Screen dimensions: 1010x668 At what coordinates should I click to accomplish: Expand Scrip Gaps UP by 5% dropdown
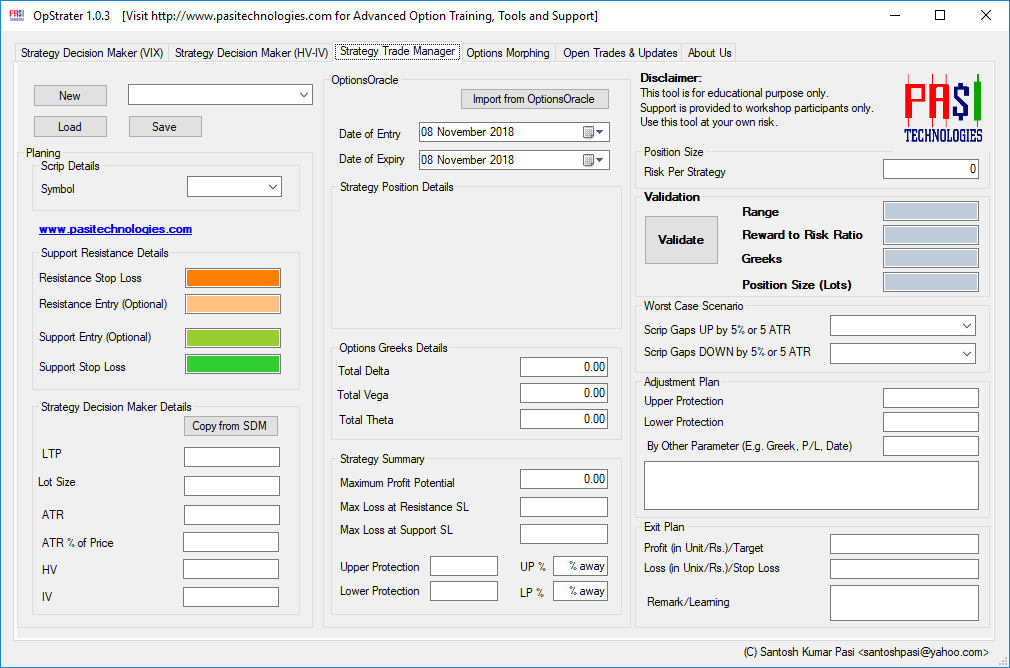pyautogui.click(x=967, y=326)
